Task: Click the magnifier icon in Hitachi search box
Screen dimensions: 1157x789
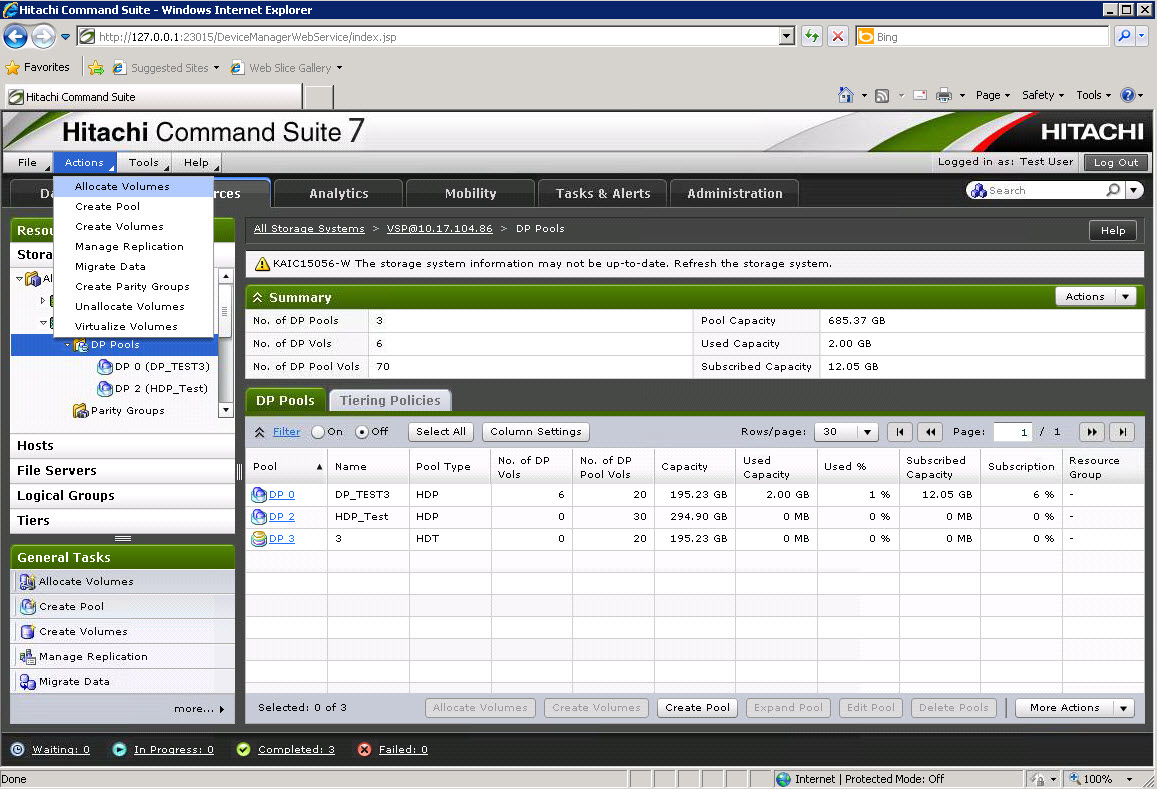Action: [1113, 190]
